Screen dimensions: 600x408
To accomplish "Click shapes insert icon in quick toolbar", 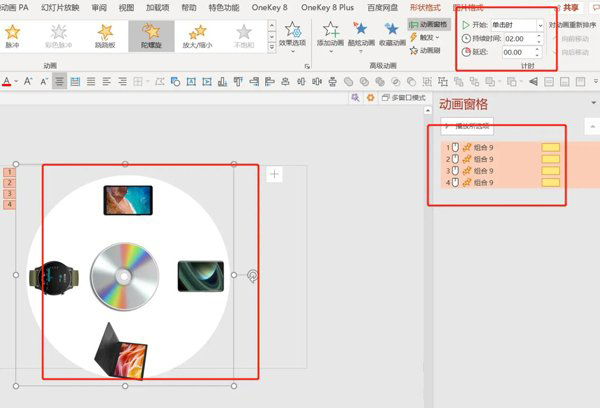I will [x=175, y=82].
